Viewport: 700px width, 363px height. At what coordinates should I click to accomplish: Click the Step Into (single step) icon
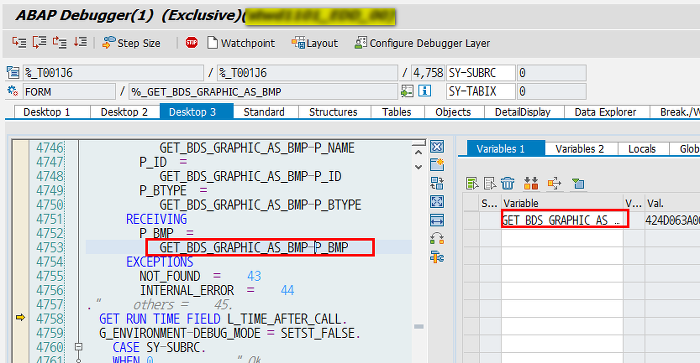19,42
